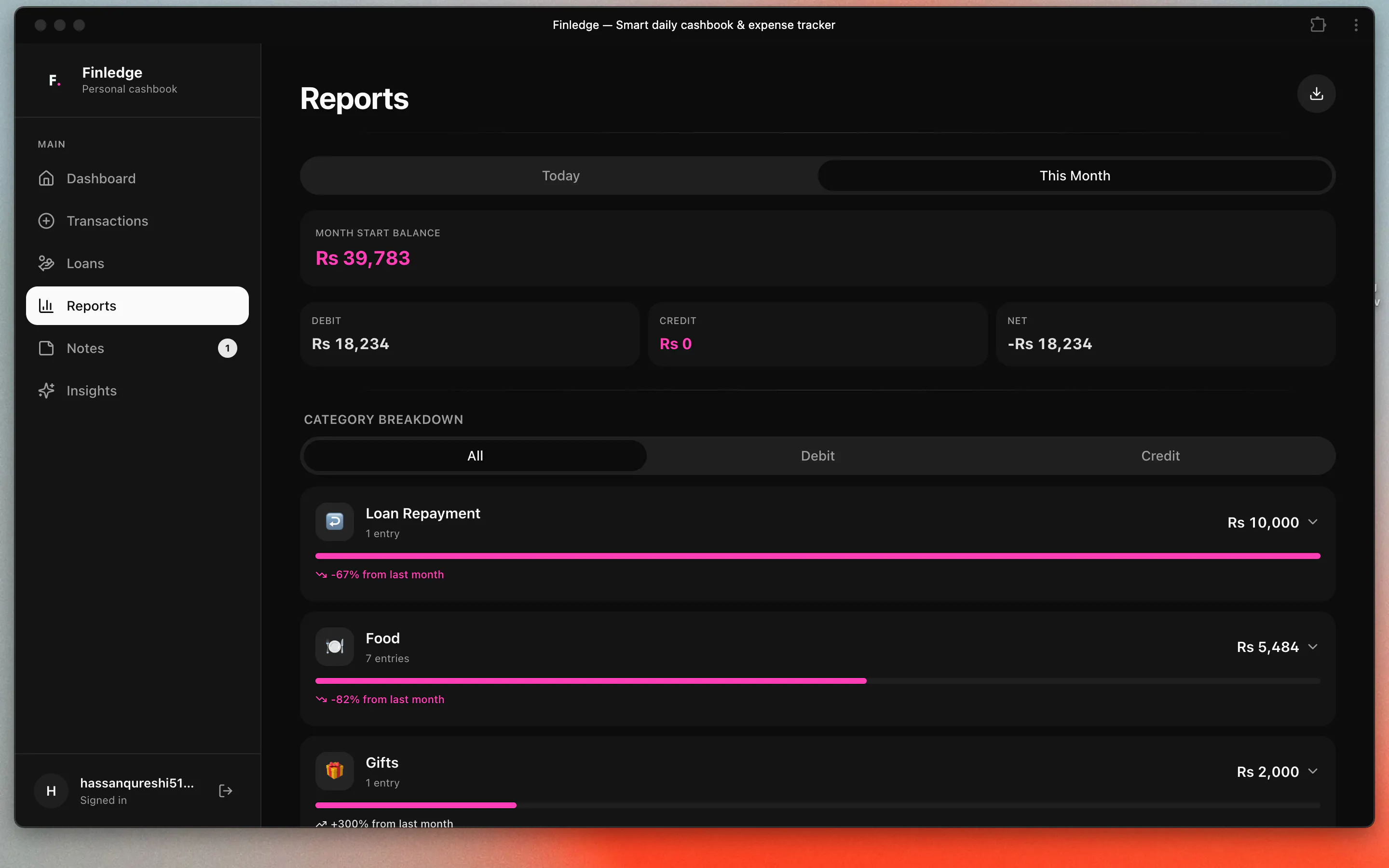The width and height of the screenshot is (1389, 868).
Task: Switch report period to Today
Action: click(561, 176)
